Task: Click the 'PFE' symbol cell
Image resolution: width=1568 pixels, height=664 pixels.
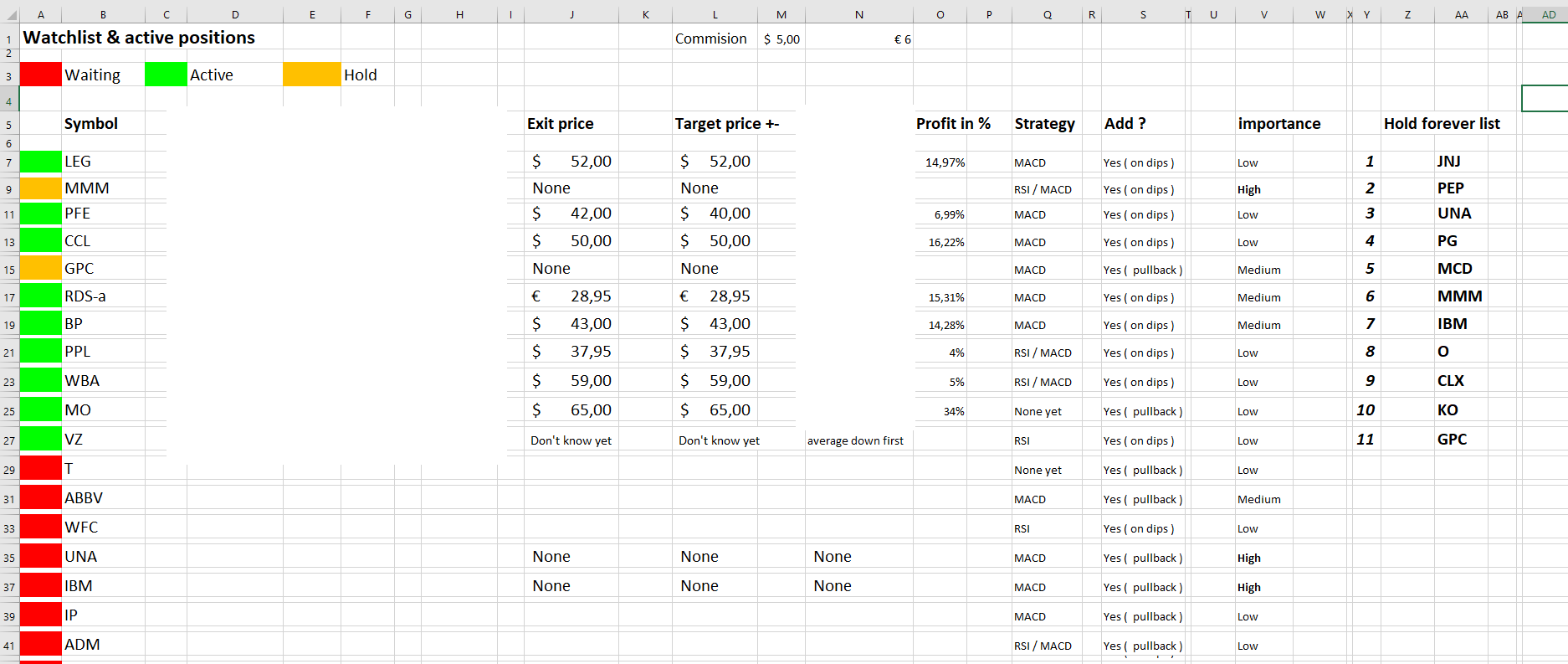Action: 103,214
